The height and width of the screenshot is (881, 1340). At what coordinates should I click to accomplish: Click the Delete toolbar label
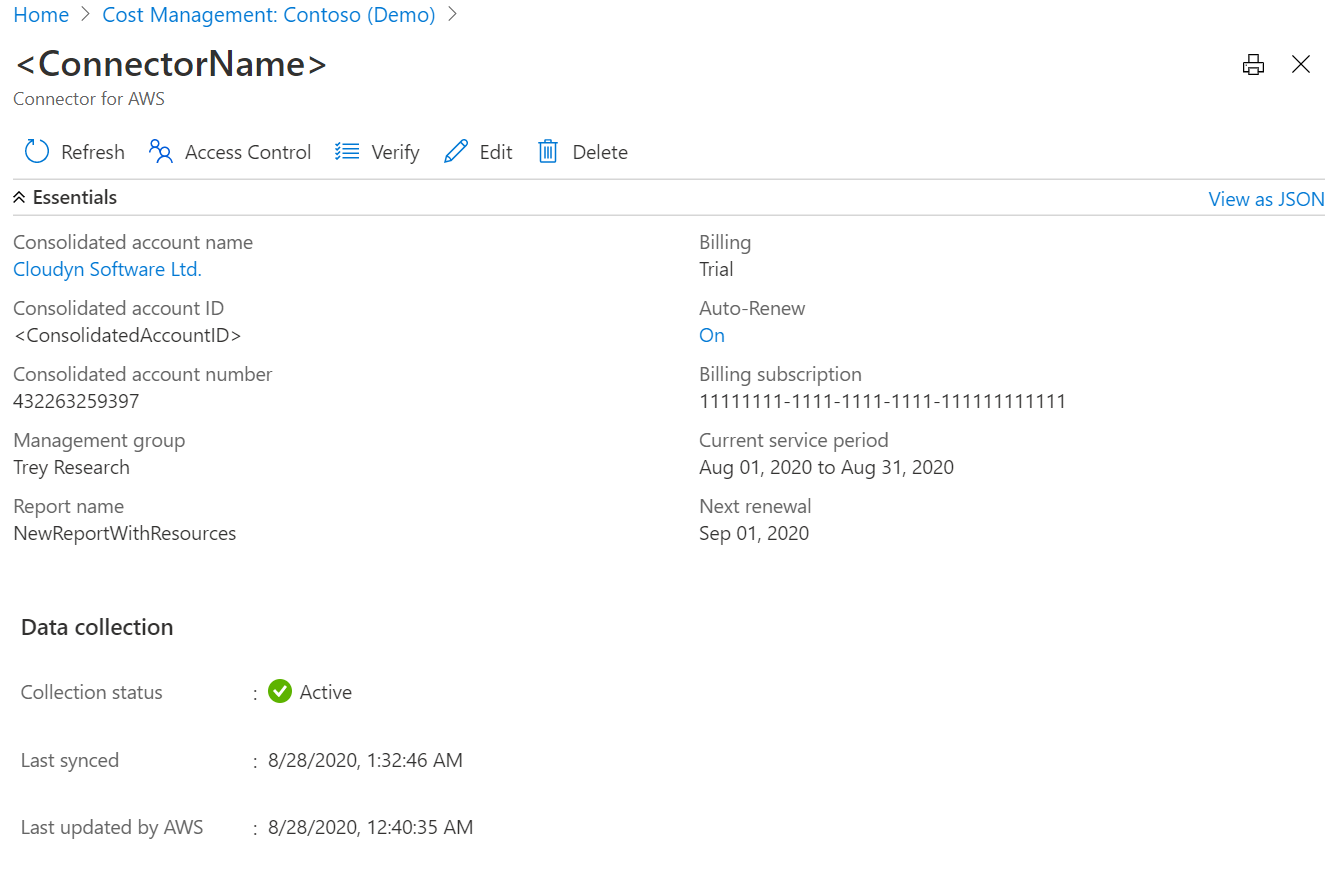click(600, 152)
